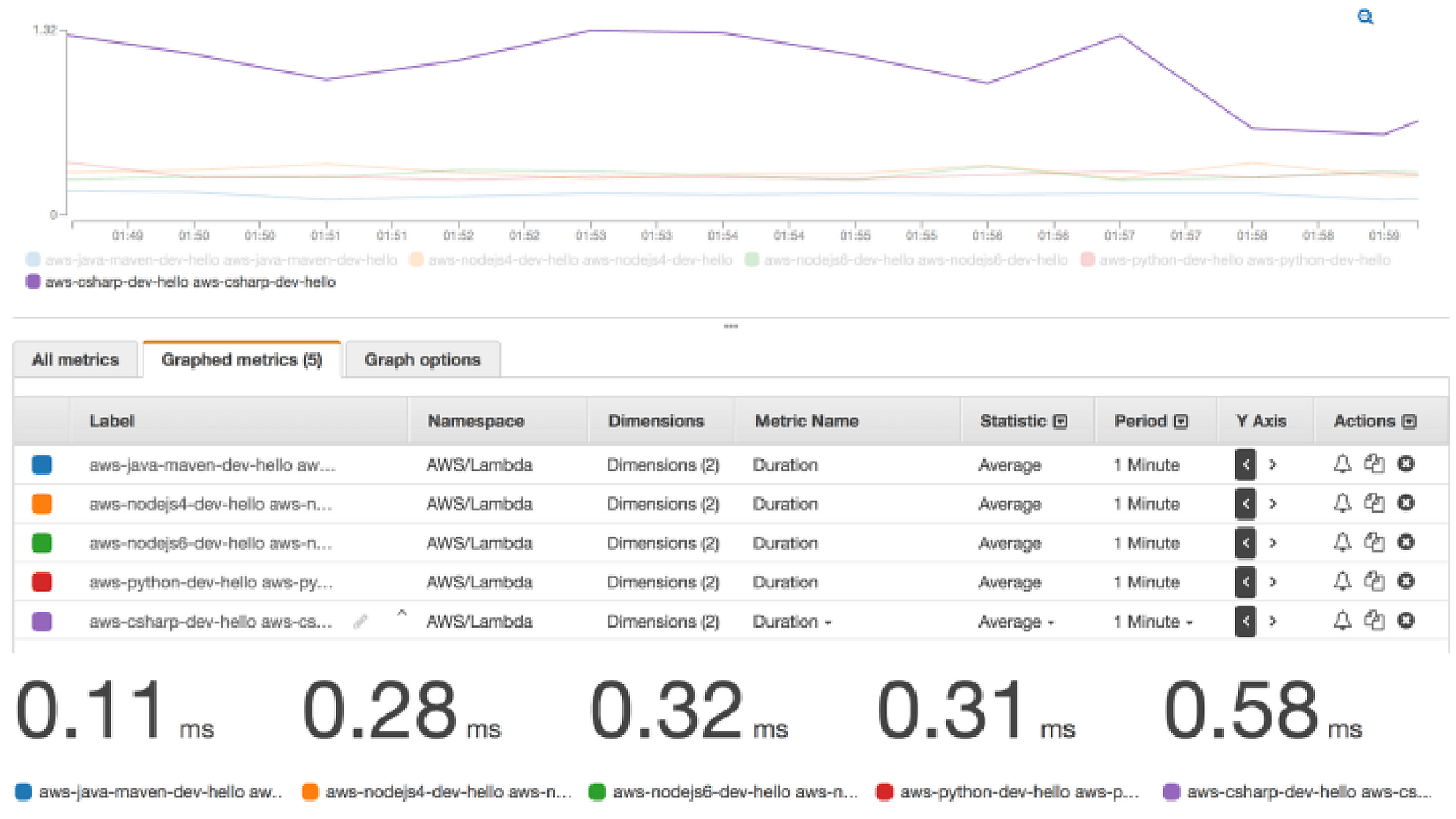1456x819 pixels.
Task: Click the pencil to rename aws-csharp-dev-hello label
Action: [361, 621]
